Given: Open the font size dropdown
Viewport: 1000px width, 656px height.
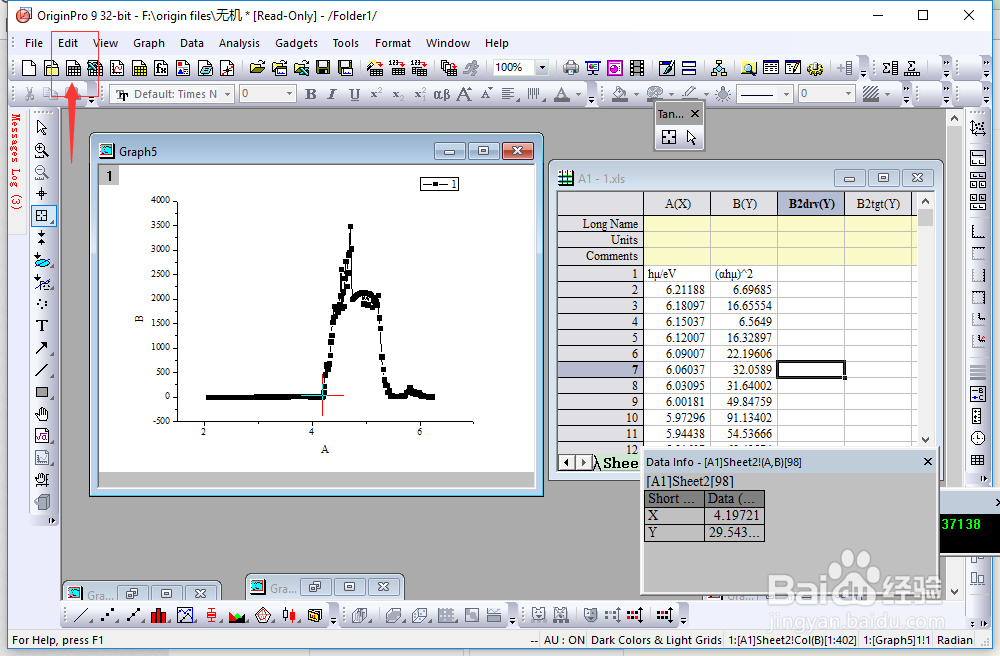Looking at the screenshot, I should point(290,94).
